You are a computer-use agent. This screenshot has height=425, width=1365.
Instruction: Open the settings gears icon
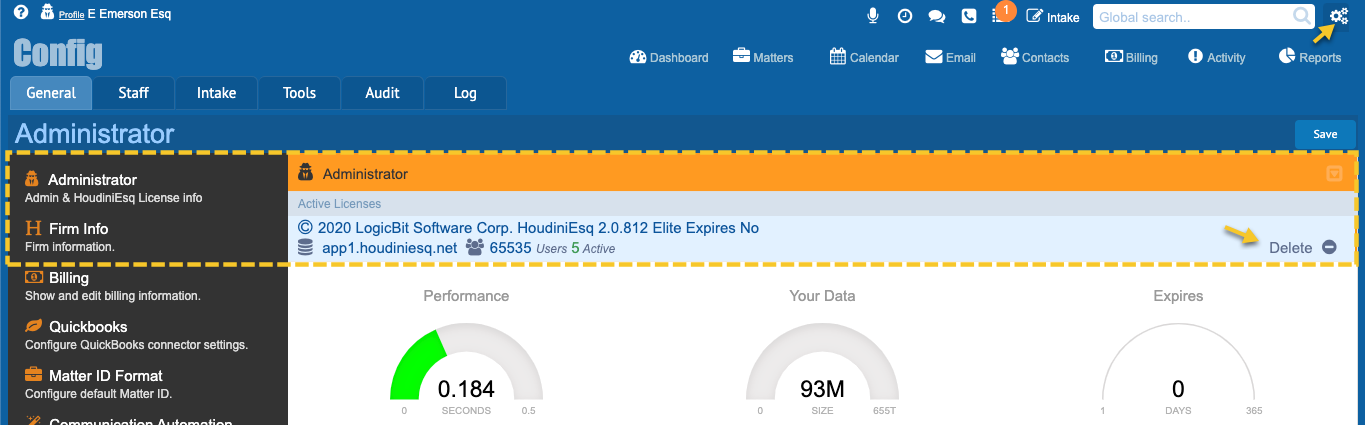(x=1338, y=16)
